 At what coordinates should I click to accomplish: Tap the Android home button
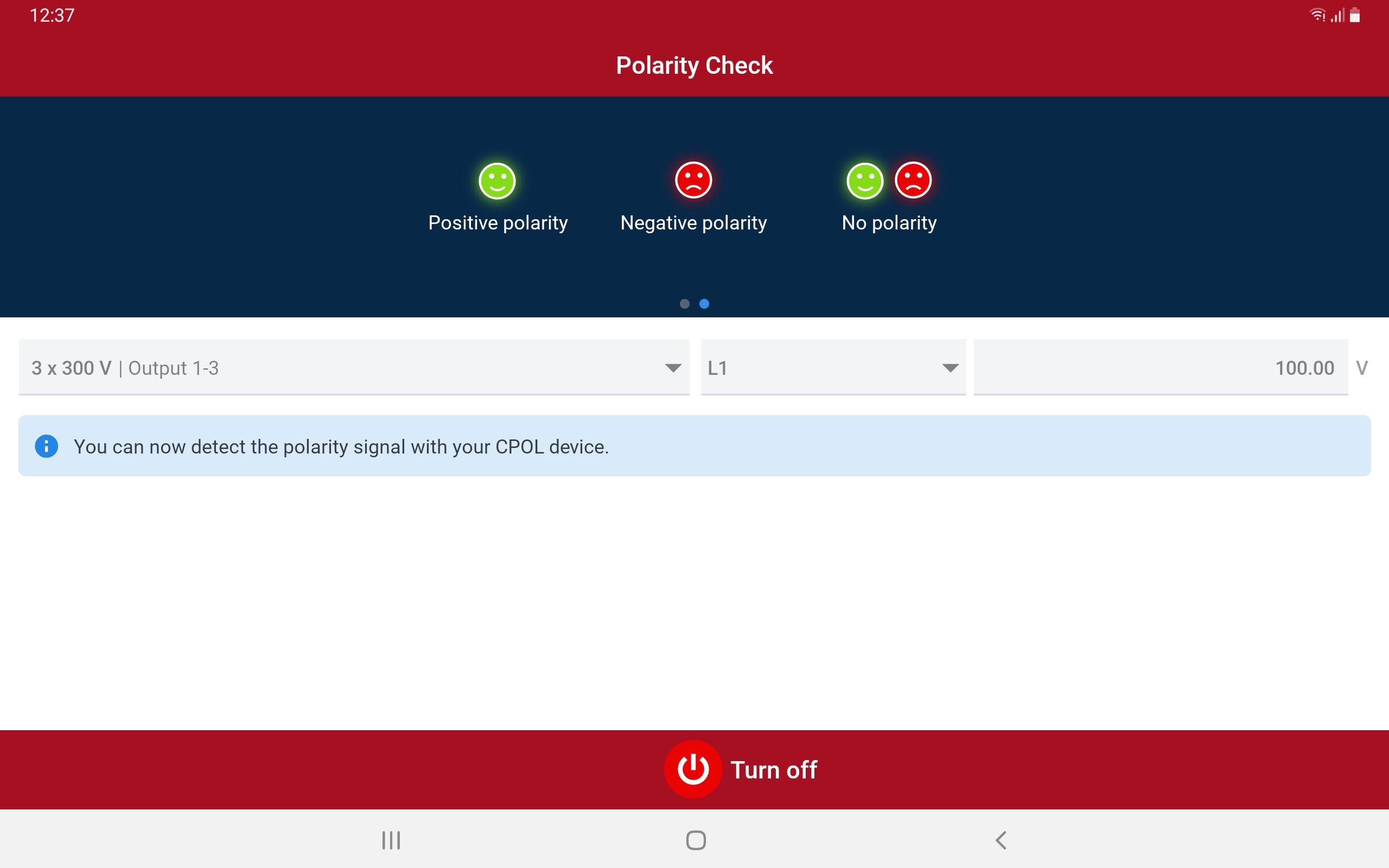[696, 840]
